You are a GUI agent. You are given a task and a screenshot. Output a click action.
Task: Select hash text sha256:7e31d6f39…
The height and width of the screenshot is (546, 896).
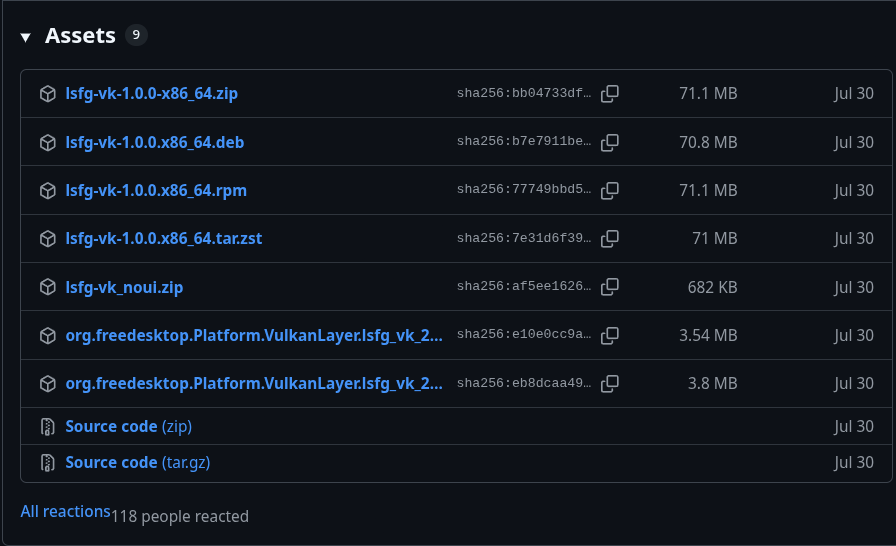[x=524, y=238]
